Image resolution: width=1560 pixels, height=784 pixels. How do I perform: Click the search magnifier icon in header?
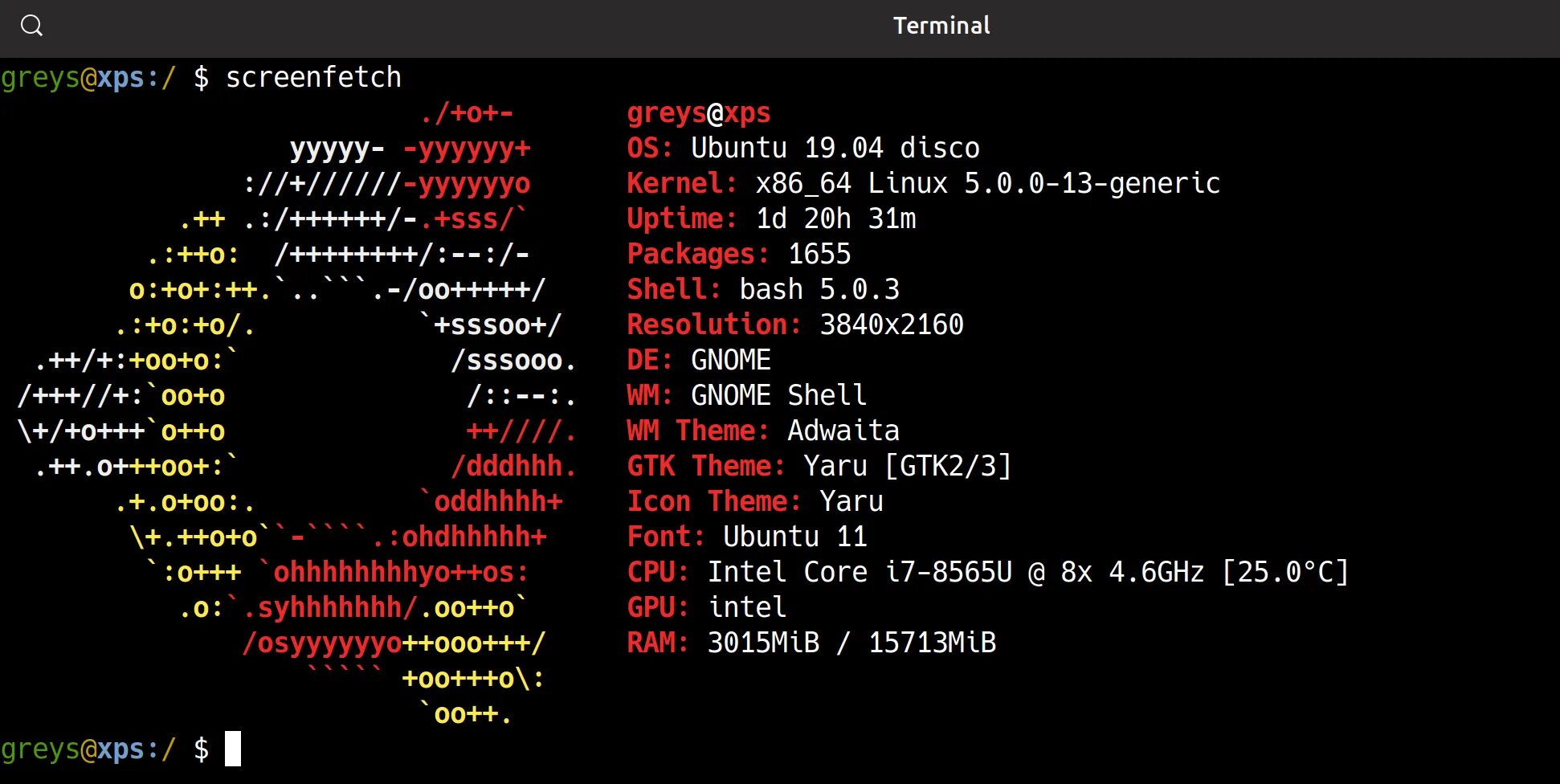point(31,26)
